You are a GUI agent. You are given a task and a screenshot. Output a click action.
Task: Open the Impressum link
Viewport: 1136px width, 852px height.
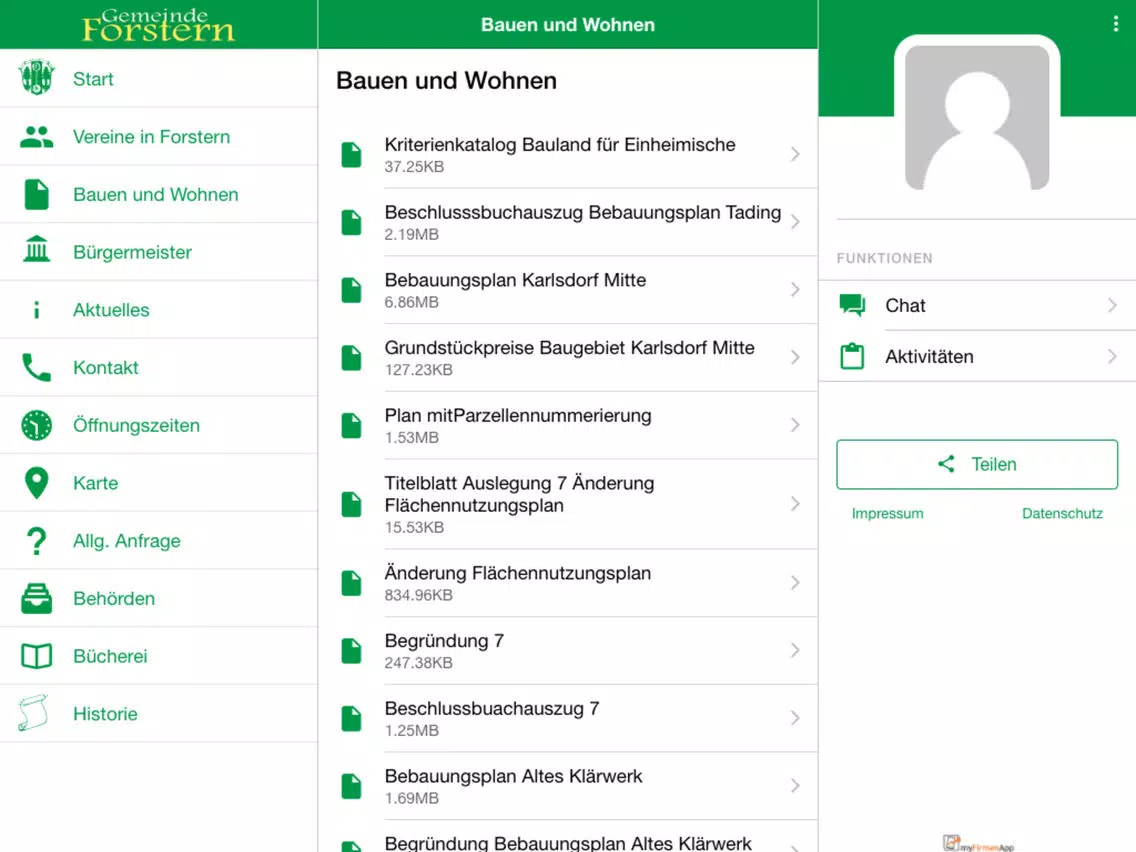(888, 514)
